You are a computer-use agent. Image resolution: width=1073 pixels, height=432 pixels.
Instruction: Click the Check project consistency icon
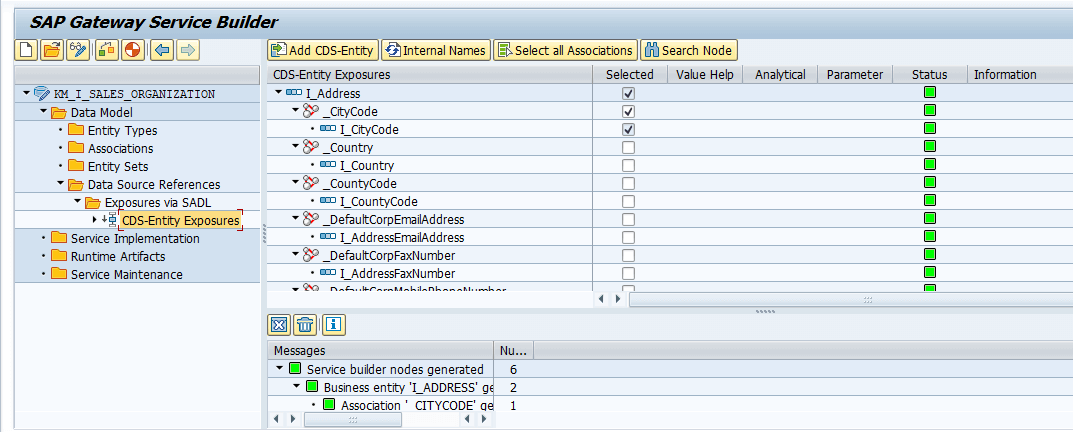tap(107, 50)
